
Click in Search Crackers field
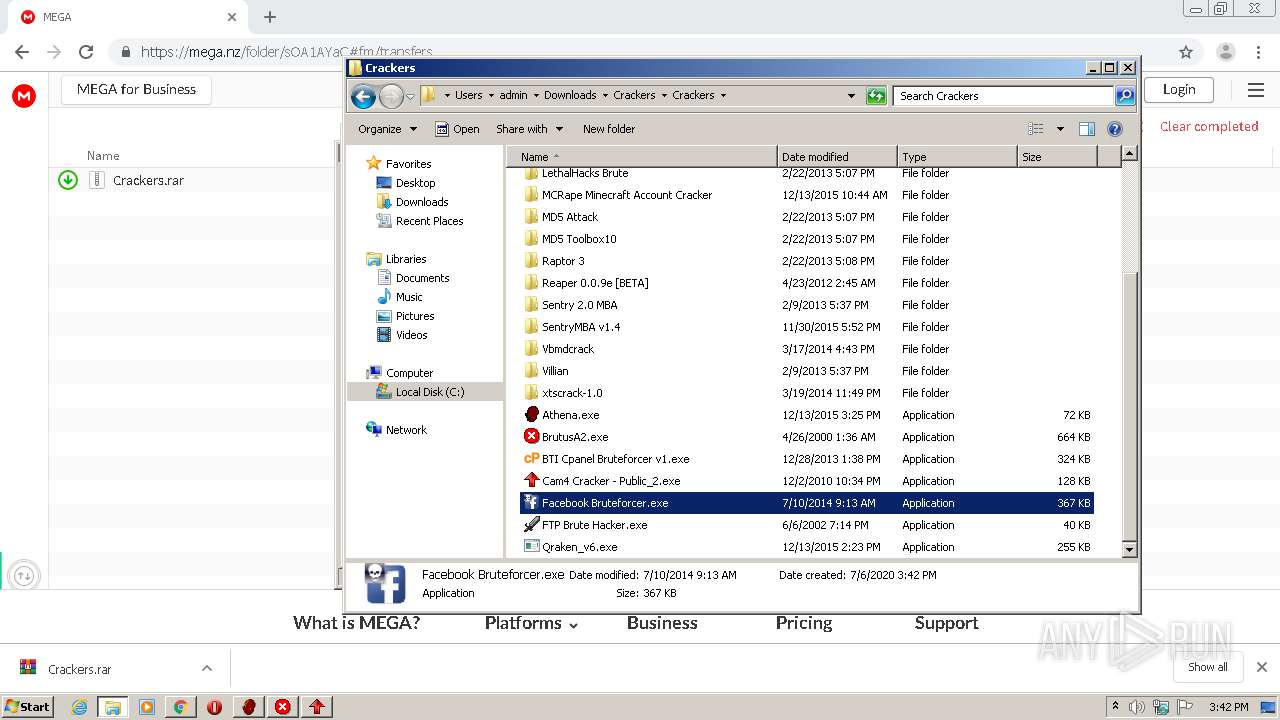[1003, 96]
